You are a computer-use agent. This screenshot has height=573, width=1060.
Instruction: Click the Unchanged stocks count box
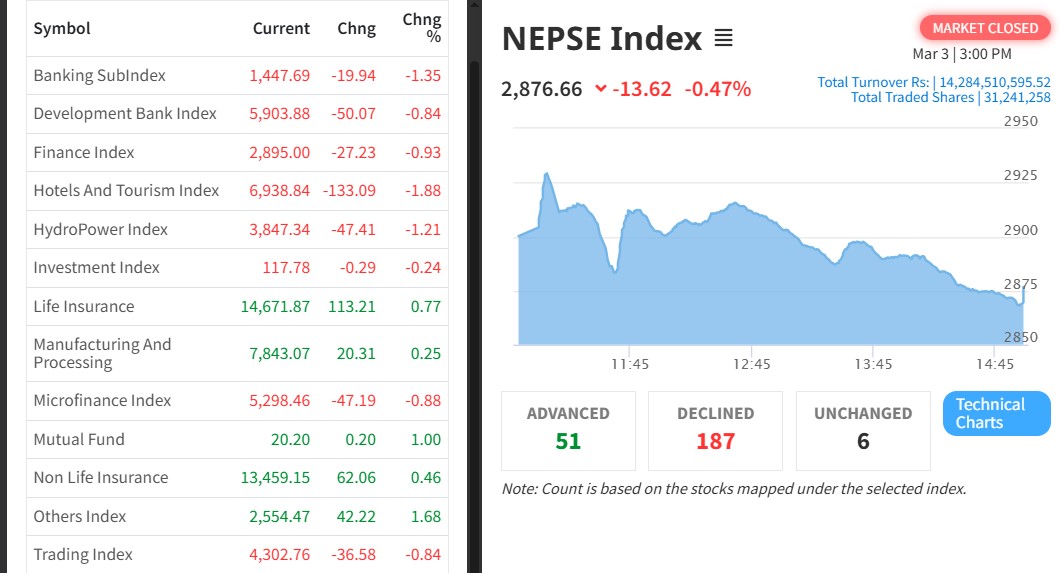pyautogui.click(x=863, y=430)
